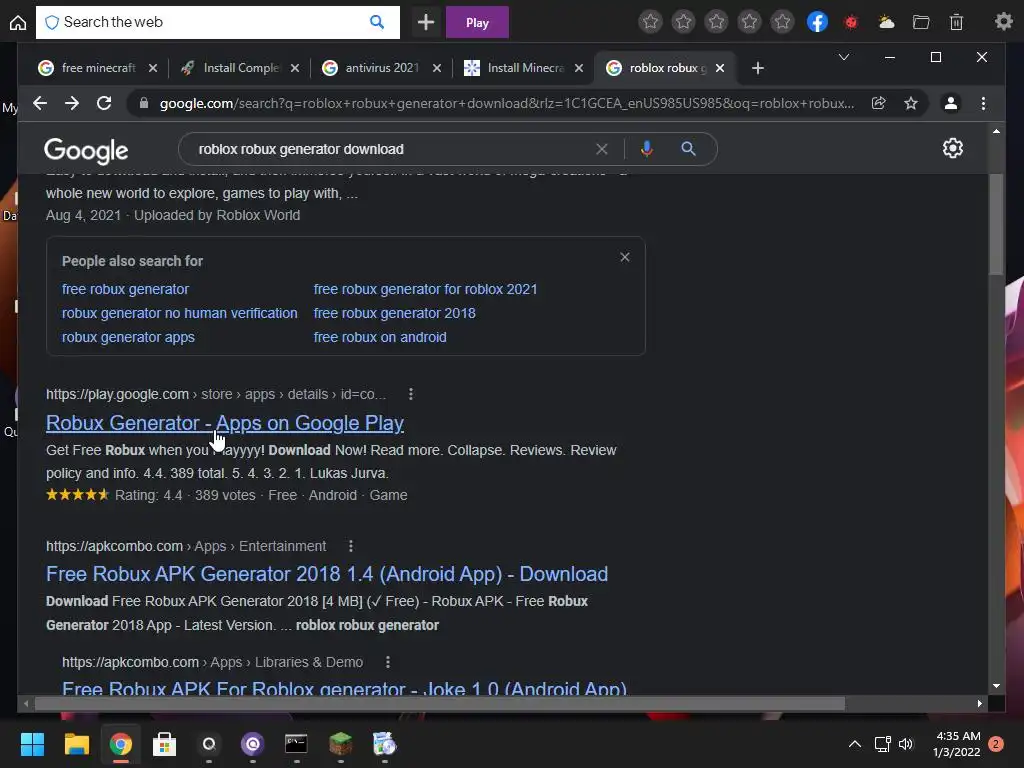
Task: Open the weather icon in top bar
Action: 886,23
